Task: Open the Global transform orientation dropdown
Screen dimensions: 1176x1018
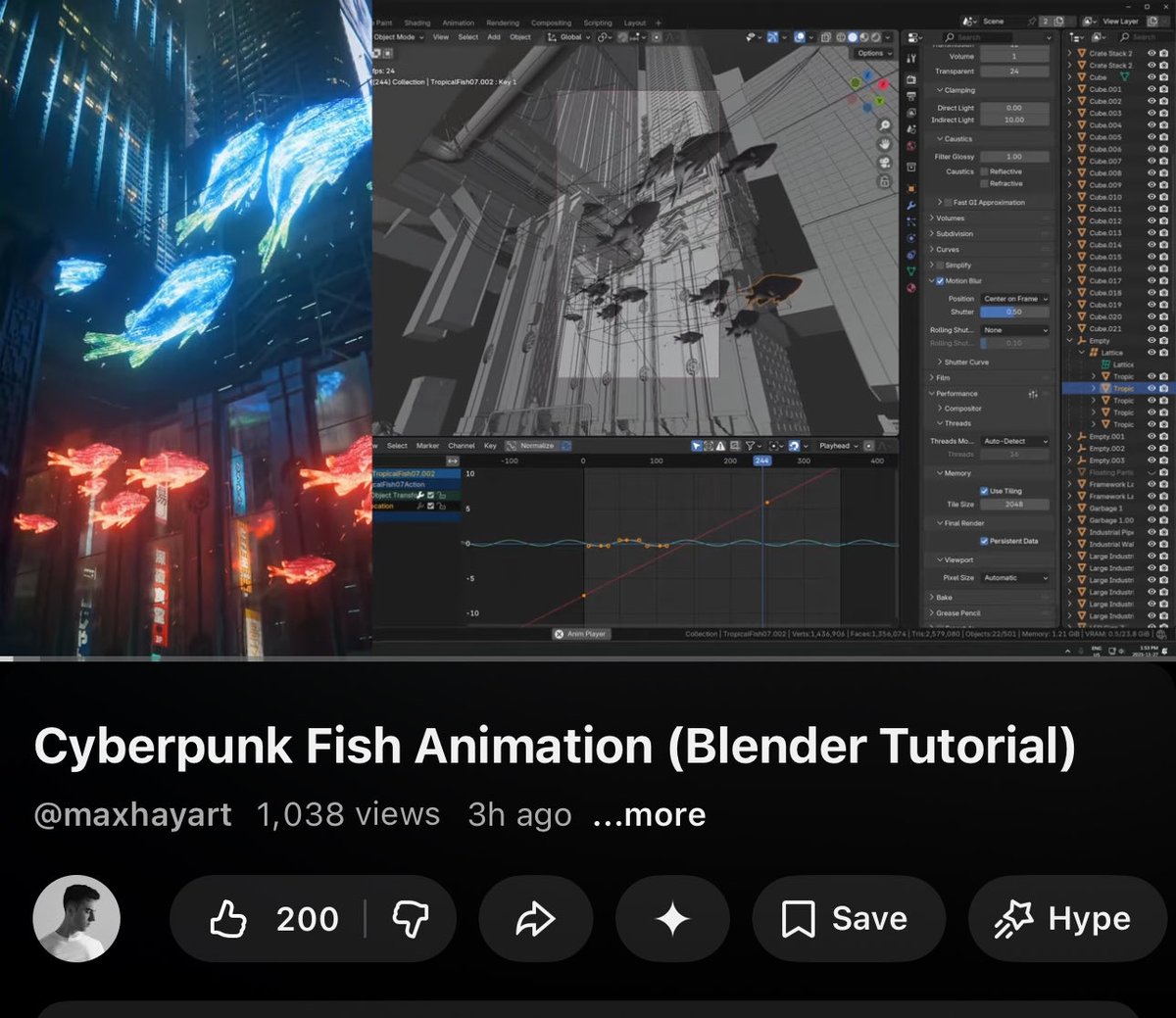Action: tap(569, 37)
